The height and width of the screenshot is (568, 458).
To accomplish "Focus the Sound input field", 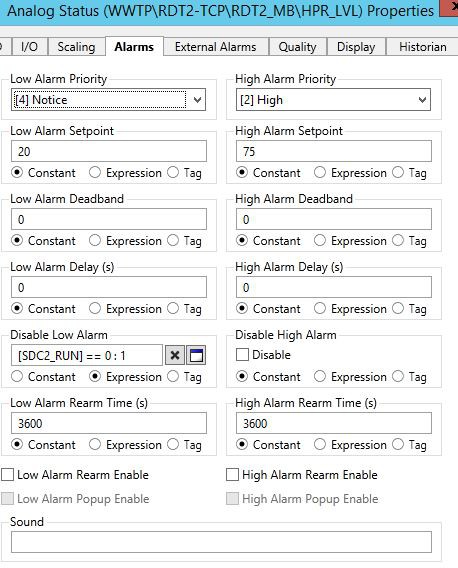I will pyautogui.click(x=221, y=542).
